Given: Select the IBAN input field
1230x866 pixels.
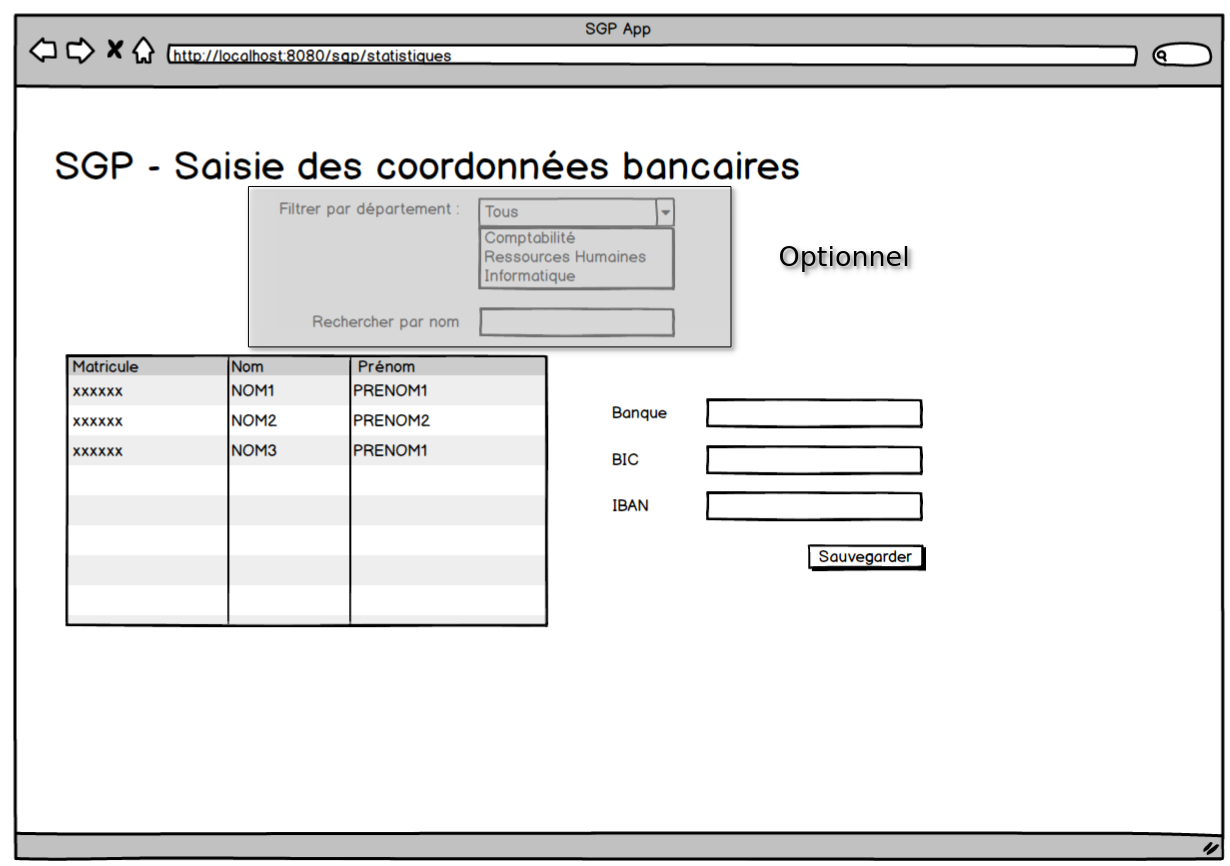Looking at the screenshot, I should [x=814, y=506].
